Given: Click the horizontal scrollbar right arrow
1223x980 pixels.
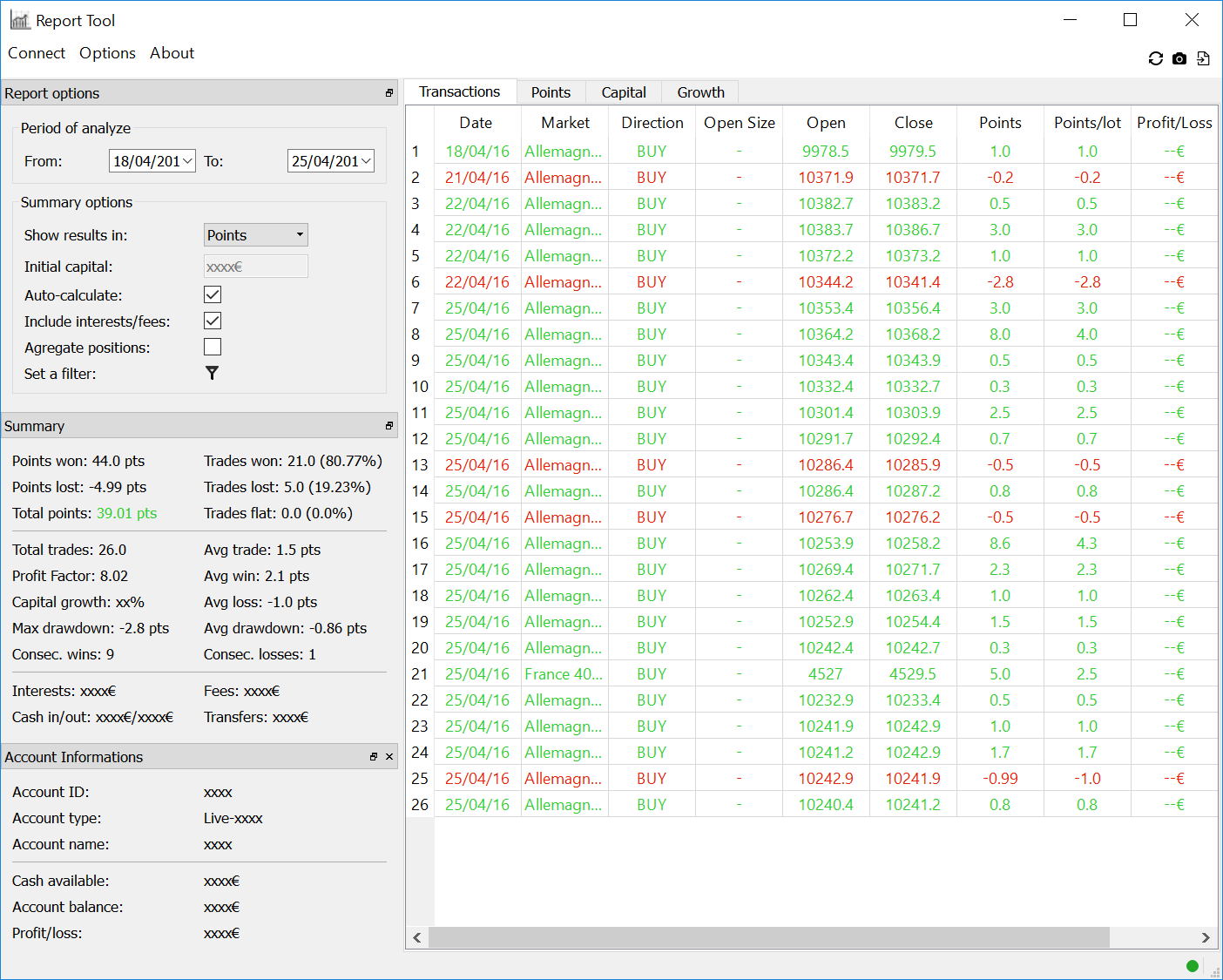Looking at the screenshot, I should pyautogui.click(x=1206, y=937).
